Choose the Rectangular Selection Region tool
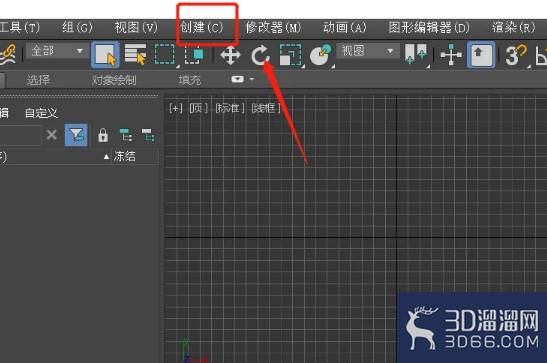 pyautogui.click(x=165, y=55)
